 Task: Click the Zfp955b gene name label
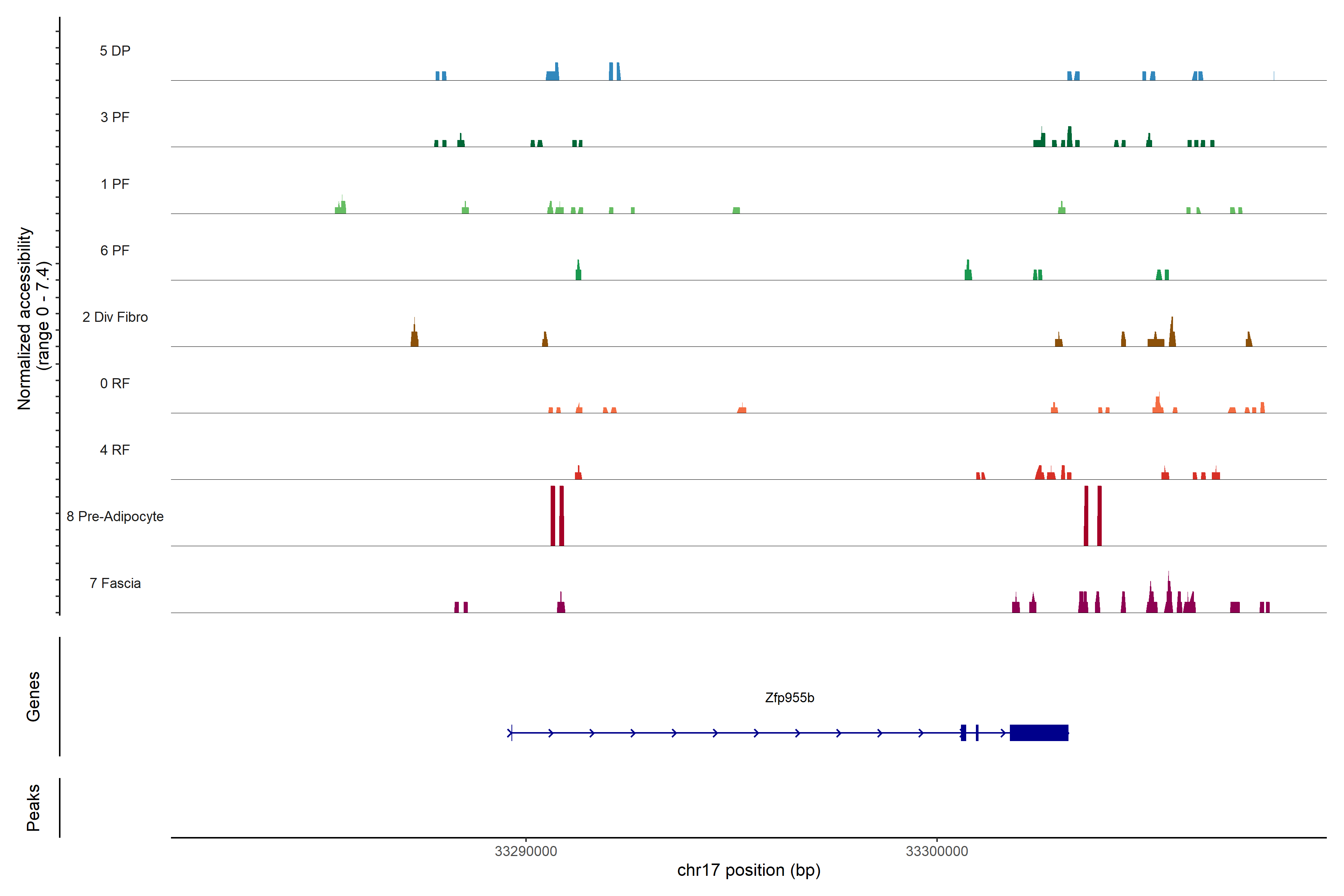click(x=789, y=698)
